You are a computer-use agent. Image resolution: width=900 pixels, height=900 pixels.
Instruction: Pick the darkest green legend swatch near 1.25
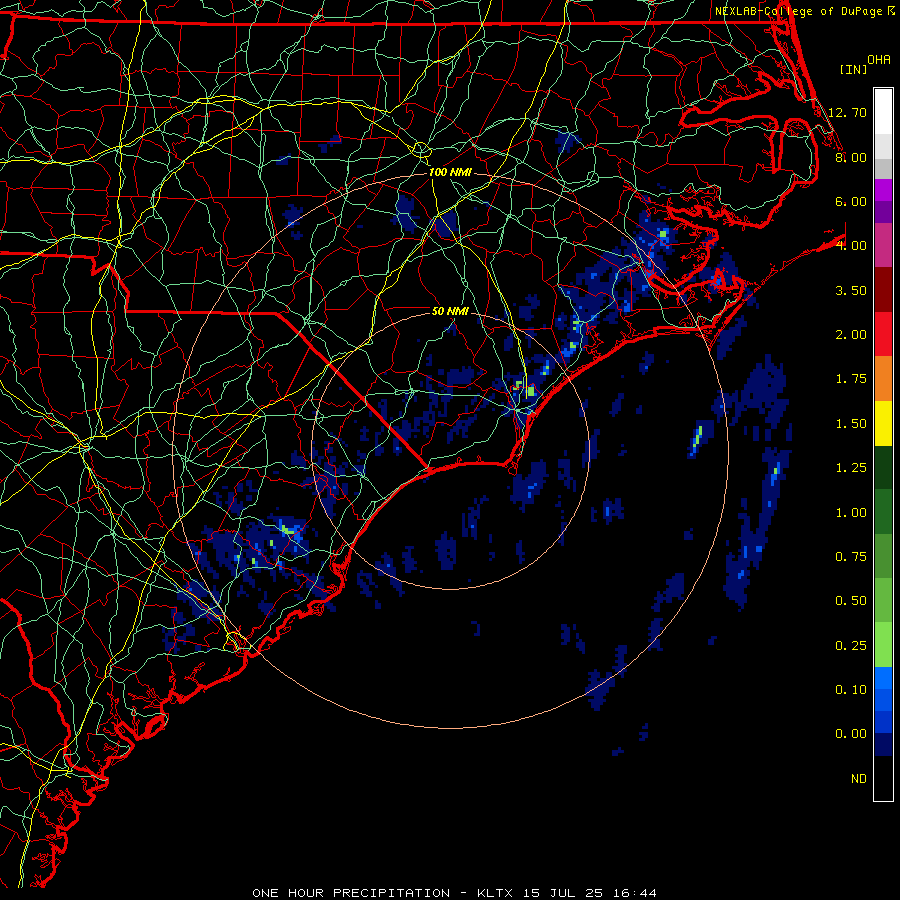coord(883,467)
